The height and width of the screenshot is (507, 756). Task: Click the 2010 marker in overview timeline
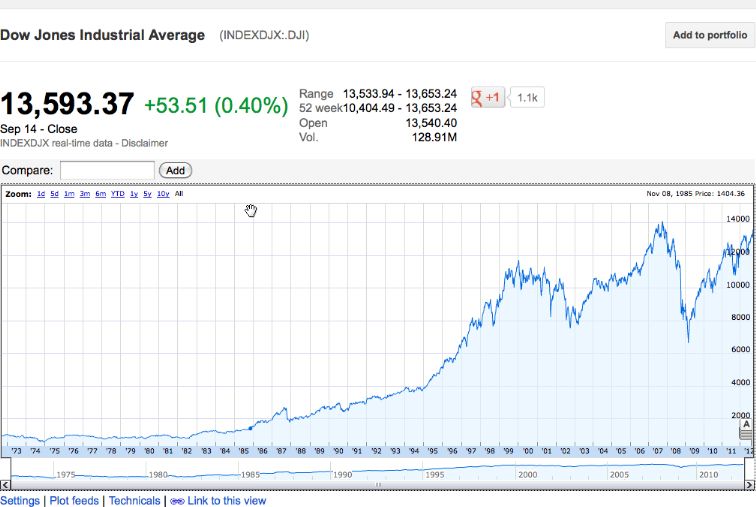[x=708, y=475]
